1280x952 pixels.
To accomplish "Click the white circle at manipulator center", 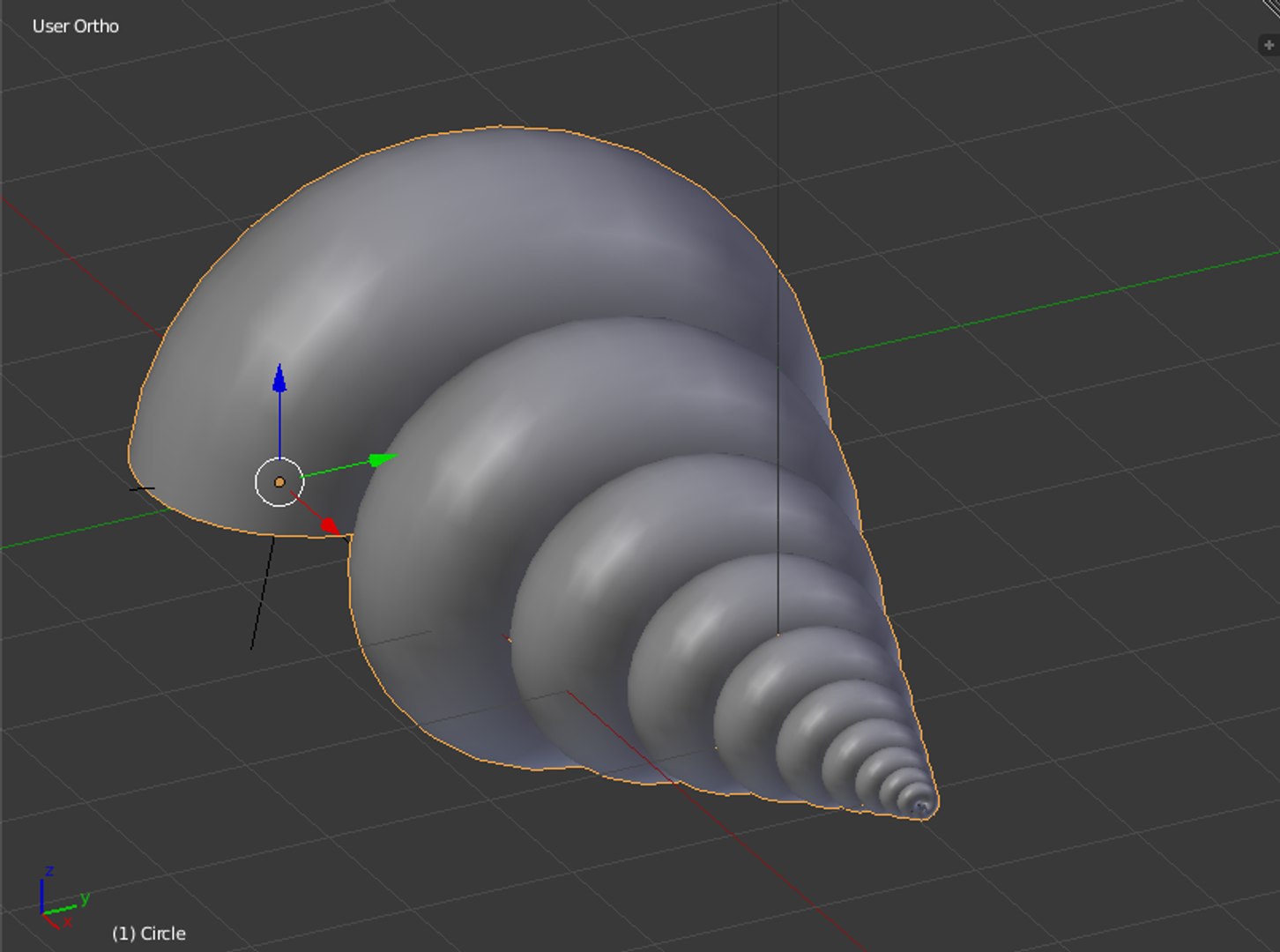I will (x=279, y=482).
